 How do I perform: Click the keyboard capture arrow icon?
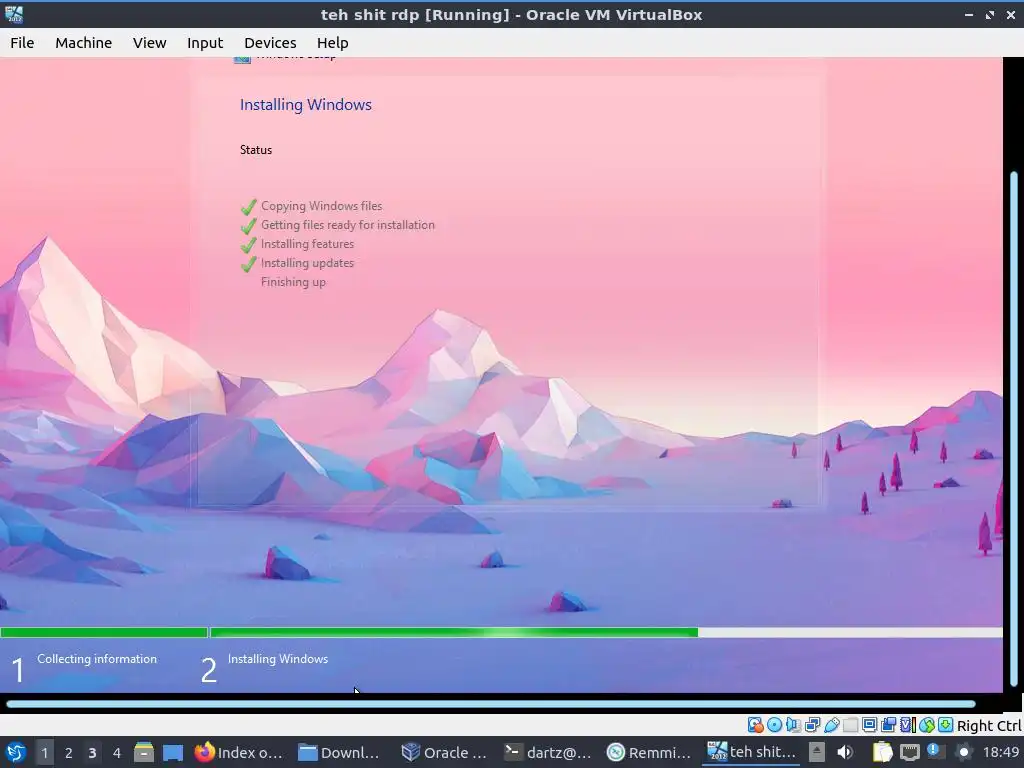point(945,725)
